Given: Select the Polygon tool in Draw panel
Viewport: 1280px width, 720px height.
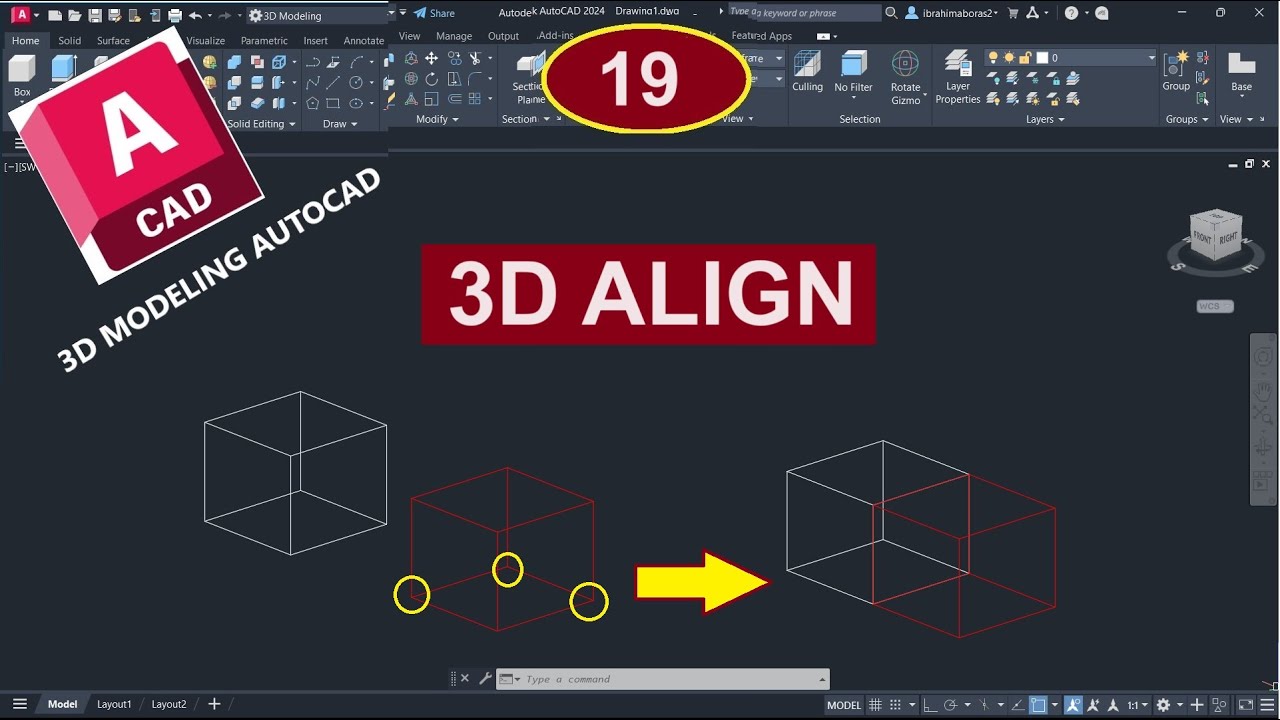Looking at the screenshot, I should tap(312, 103).
